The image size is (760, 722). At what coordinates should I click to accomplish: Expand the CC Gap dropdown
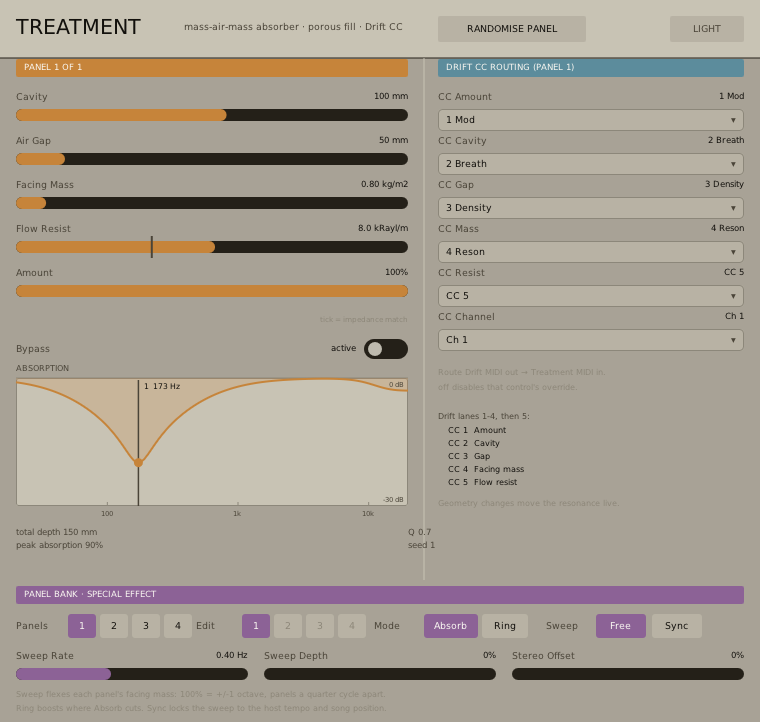tap(591, 208)
